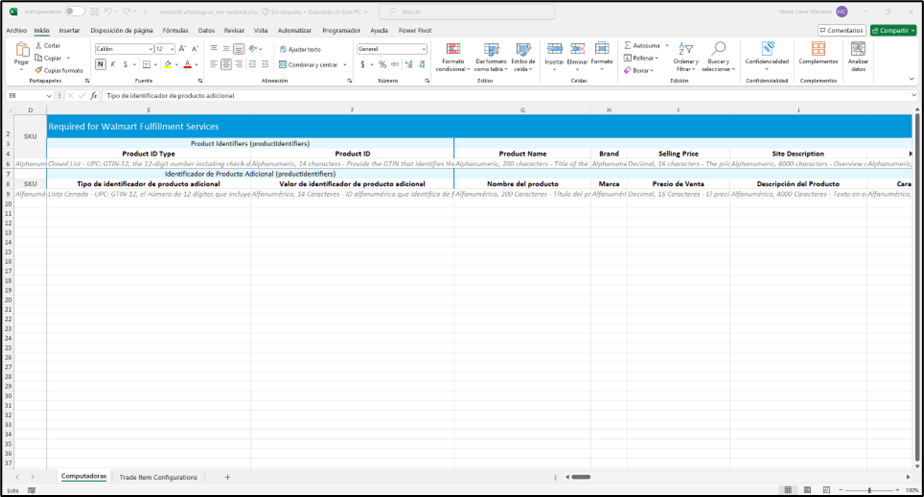Apply the yellow fill color bucket
The width and height of the screenshot is (924, 497).
(168, 64)
